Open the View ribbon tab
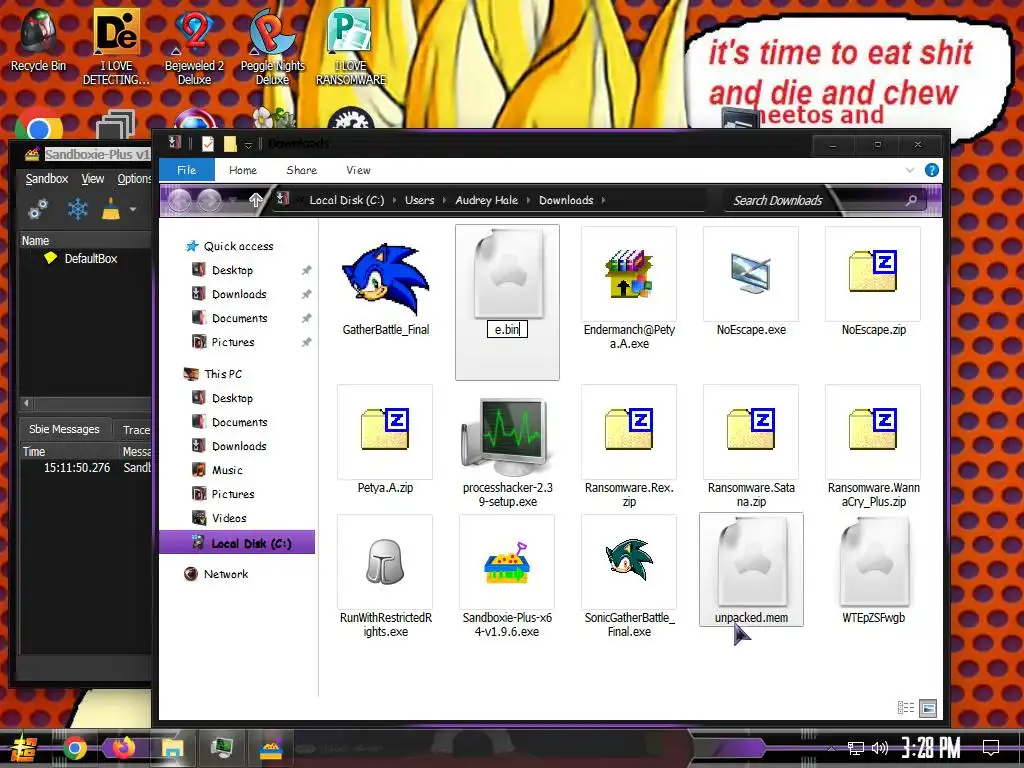 358,170
